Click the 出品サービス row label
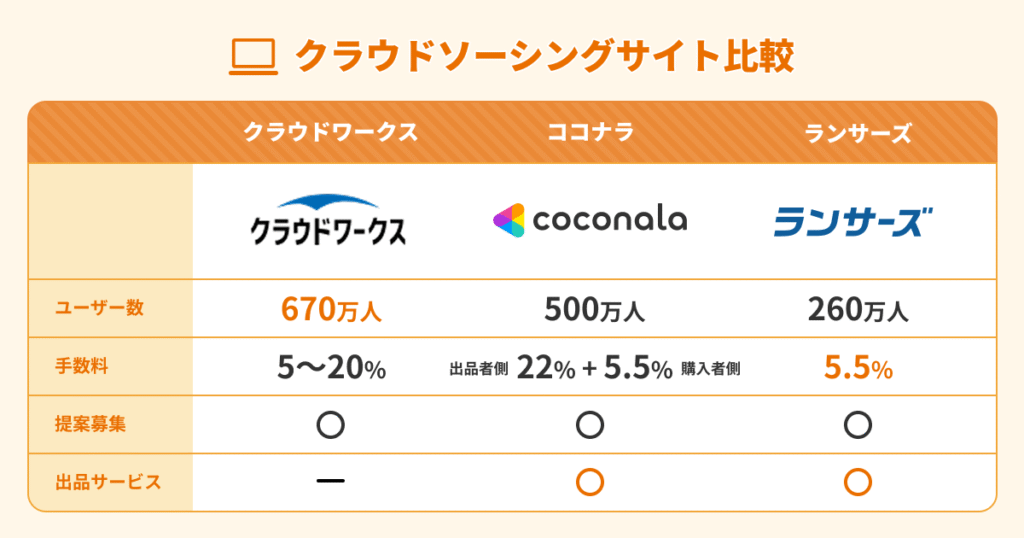The width and height of the screenshot is (1024, 538). [108, 482]
